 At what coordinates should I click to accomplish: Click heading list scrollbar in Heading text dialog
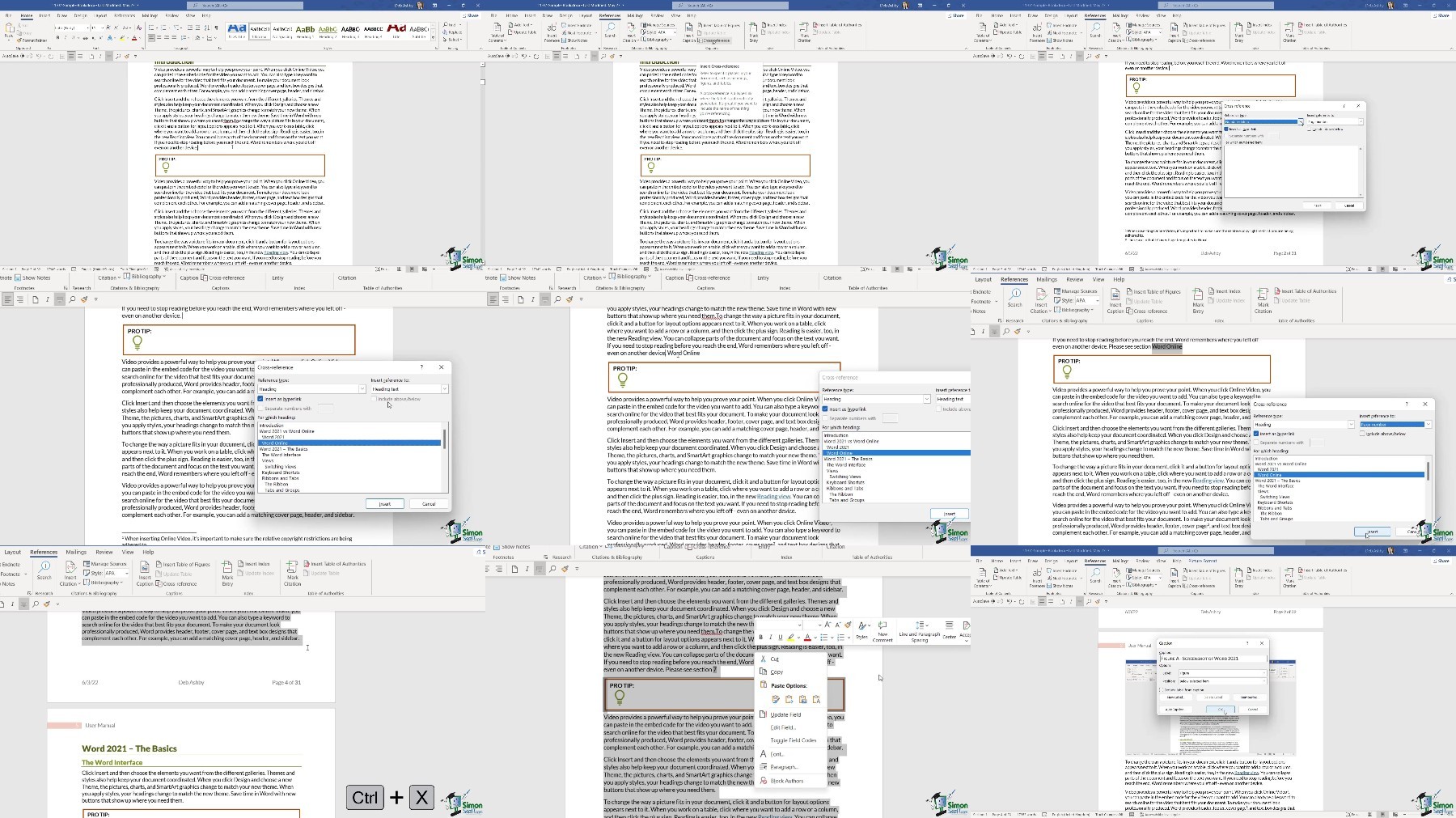pos(444,457)
